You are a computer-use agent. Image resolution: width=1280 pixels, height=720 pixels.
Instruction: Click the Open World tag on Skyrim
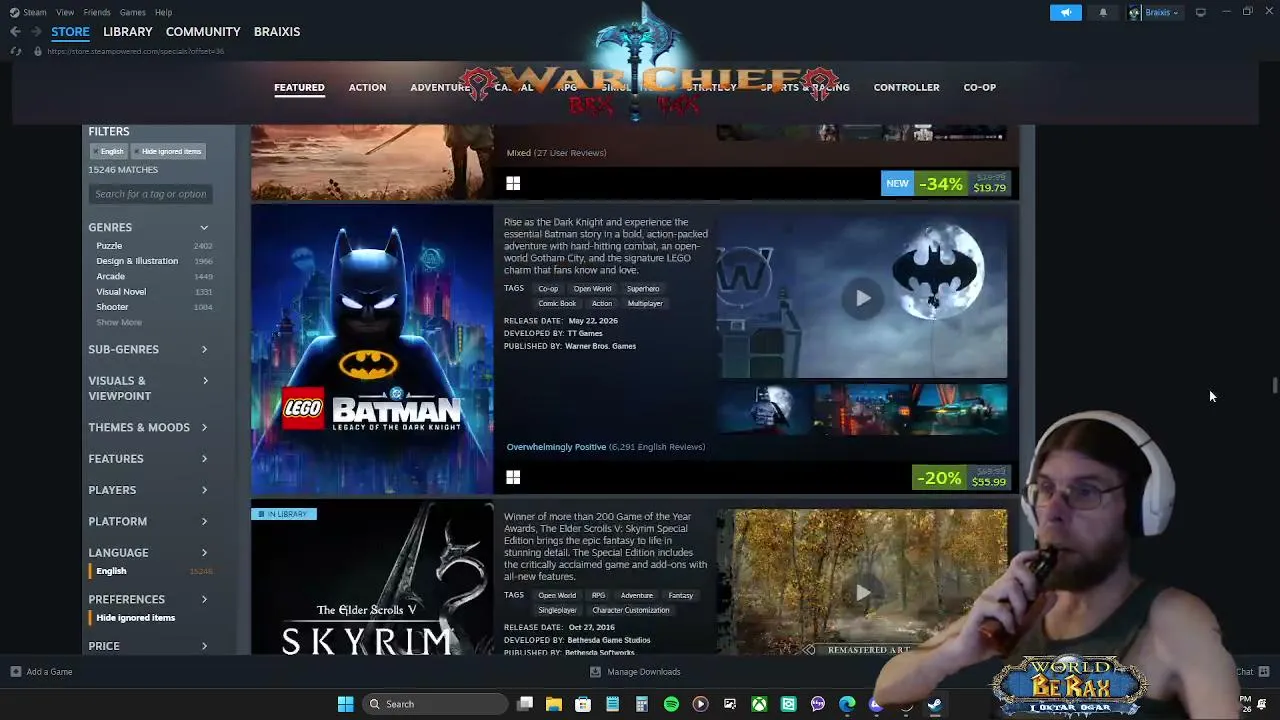557,596
